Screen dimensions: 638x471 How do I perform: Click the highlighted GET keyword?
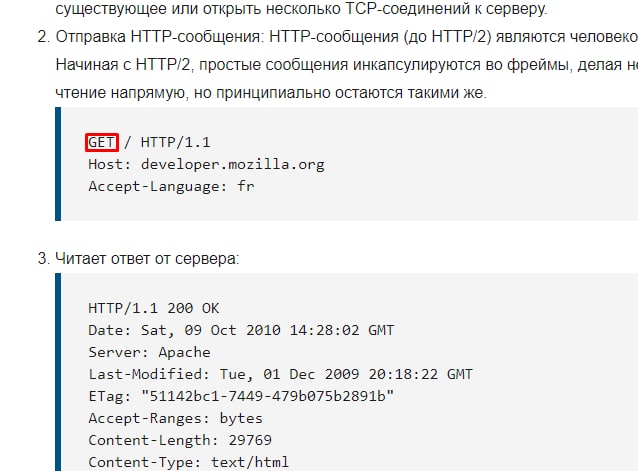pyautogui.click(x=103, y=142)
